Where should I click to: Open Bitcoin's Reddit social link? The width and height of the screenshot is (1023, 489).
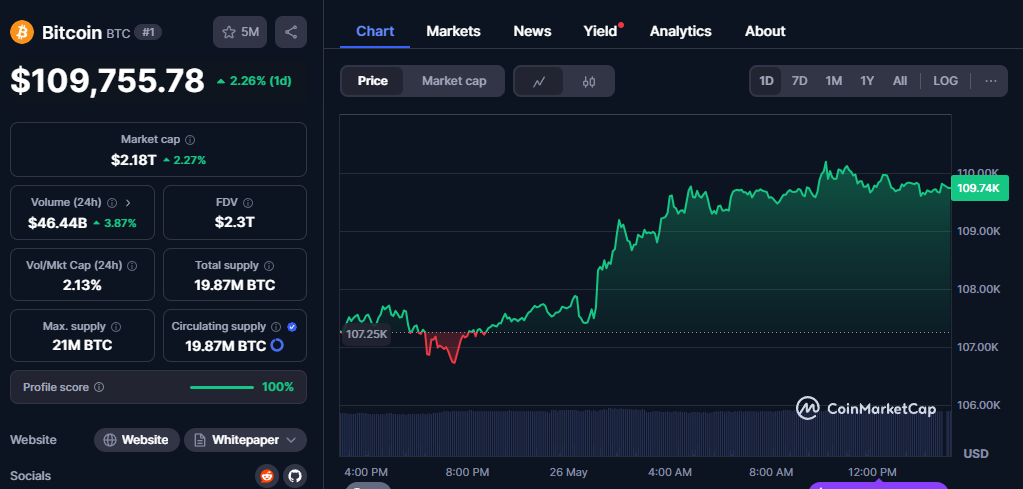[x=267, y=476]
